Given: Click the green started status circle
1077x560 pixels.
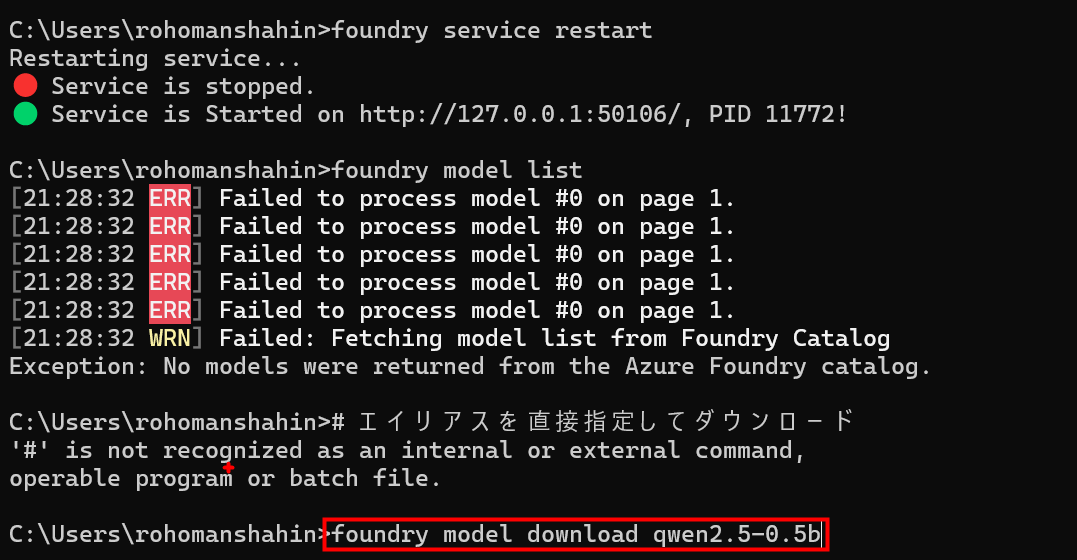Looking at the screenshot, I should click(25, 113).
